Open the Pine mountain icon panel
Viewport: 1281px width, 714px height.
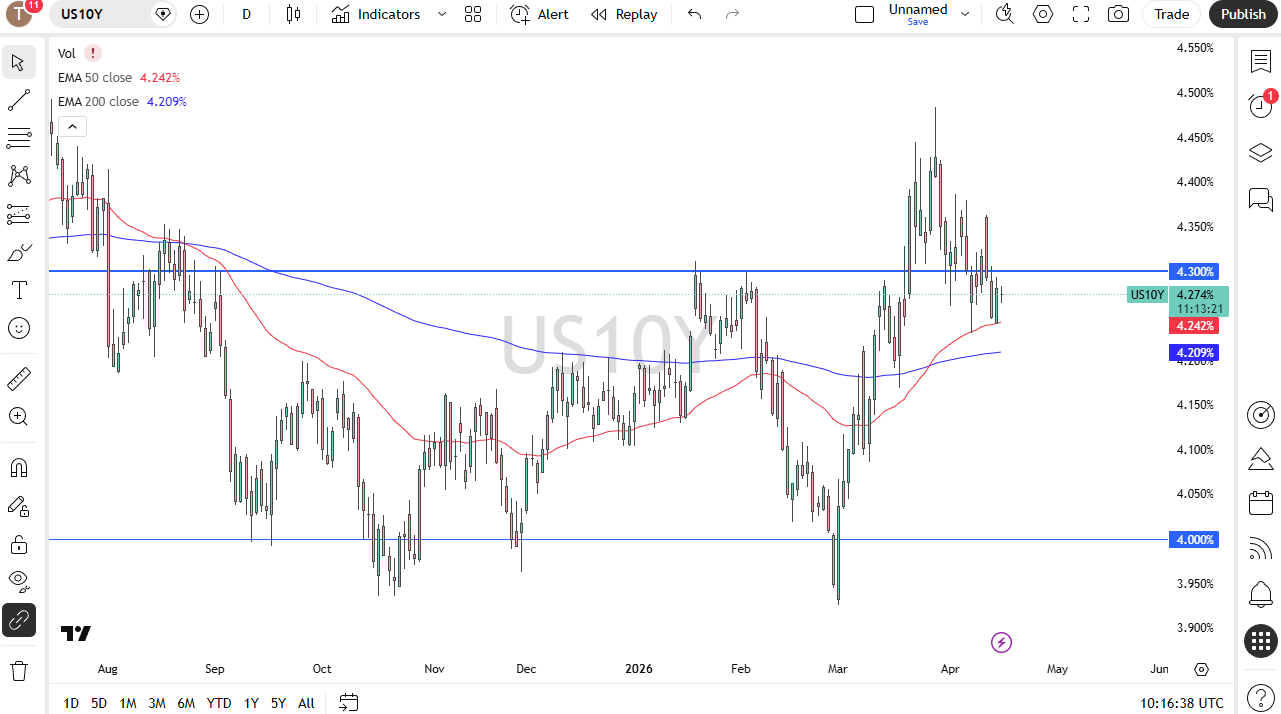1260,459
